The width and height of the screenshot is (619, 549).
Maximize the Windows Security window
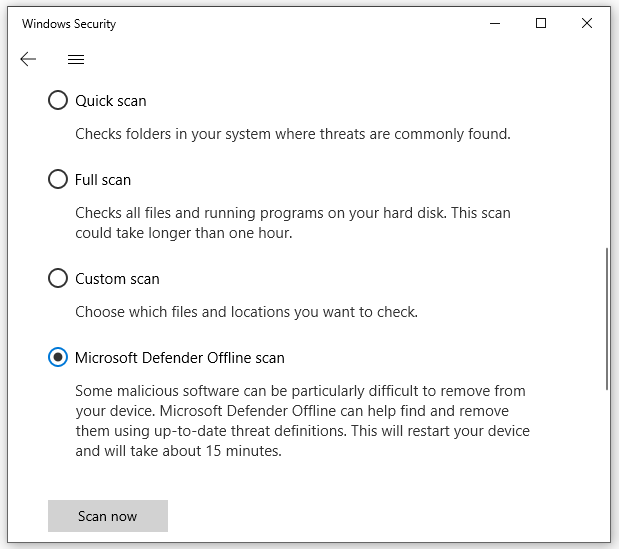click(541, 23)
